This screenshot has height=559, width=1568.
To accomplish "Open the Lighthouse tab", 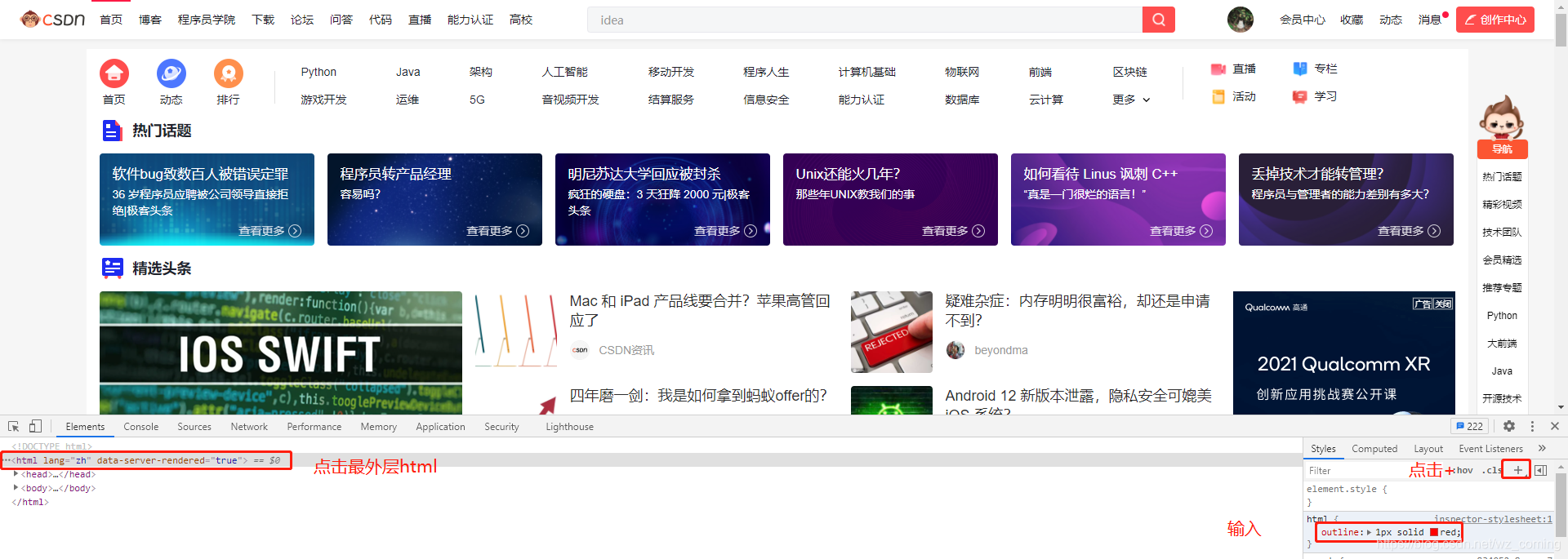I will [569, 426].
